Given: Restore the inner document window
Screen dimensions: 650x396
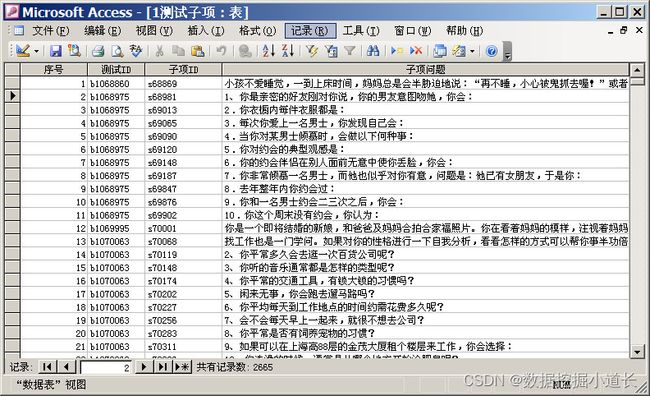Looking at the screenshot, I should pyautogui.click(x=623, y=30).
